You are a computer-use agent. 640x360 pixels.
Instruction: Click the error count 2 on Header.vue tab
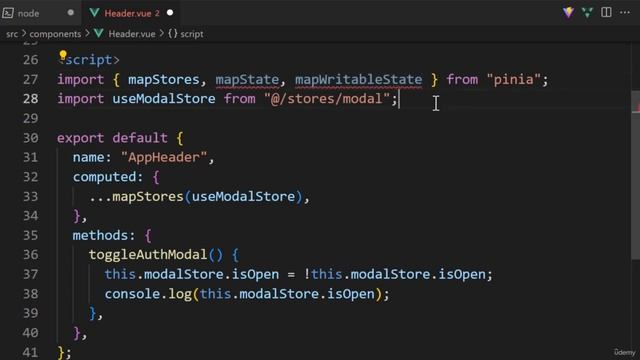click(157, 13)
